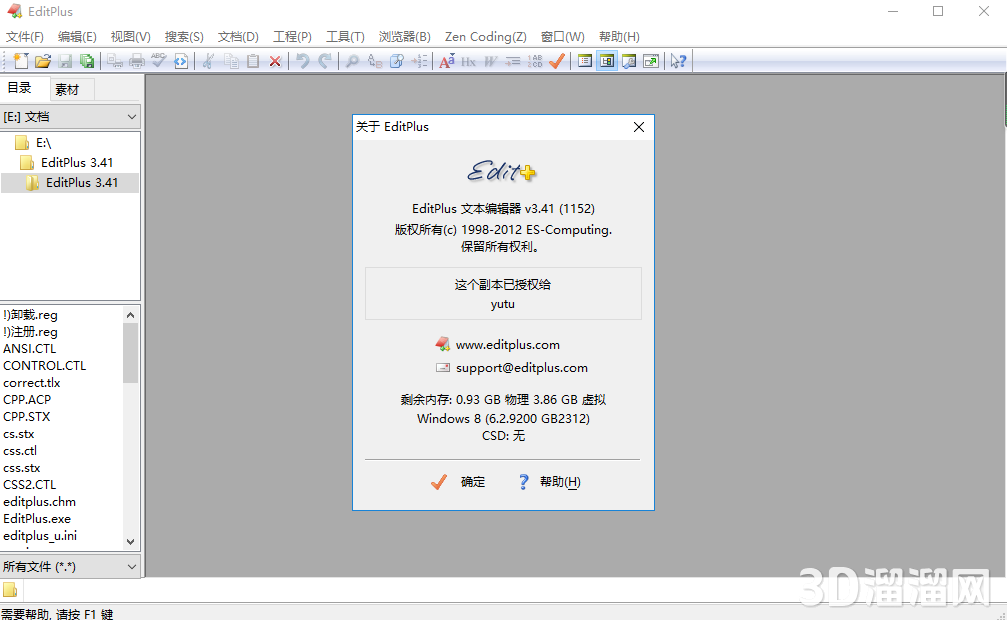
Task: Switch to the 素材 tab
Action: click(69, 88)
